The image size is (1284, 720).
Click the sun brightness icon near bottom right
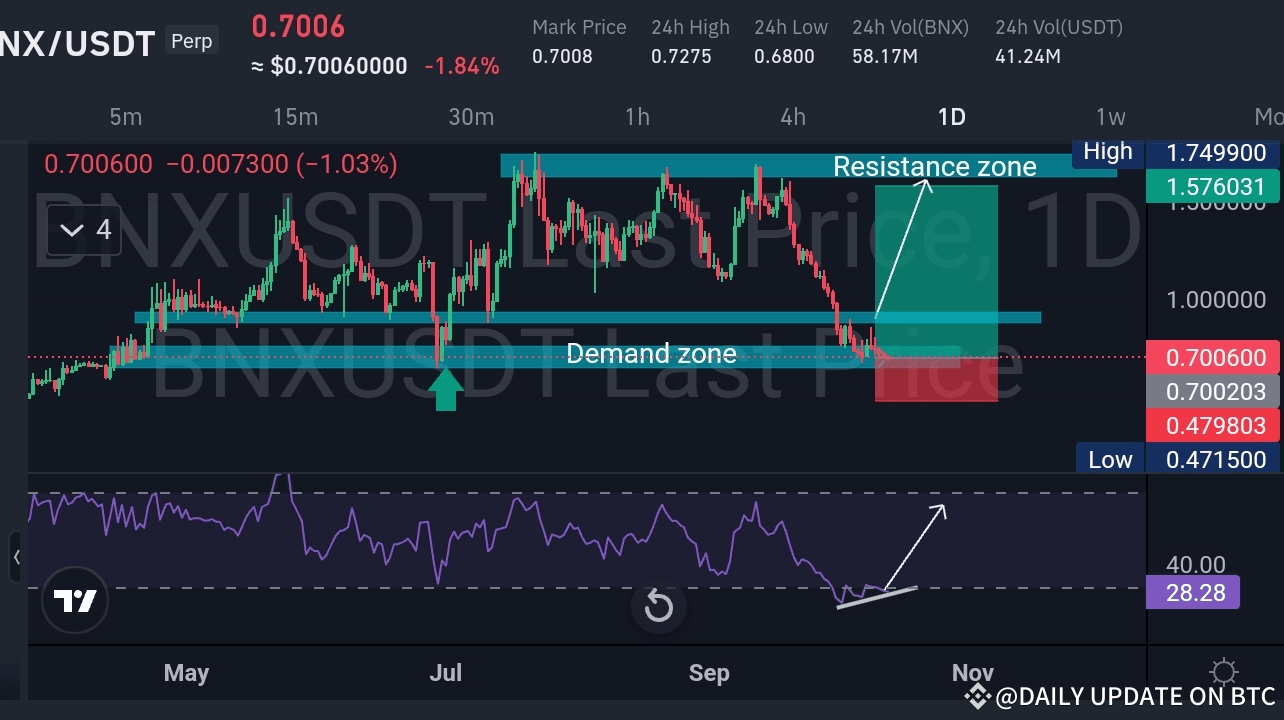1224,672
